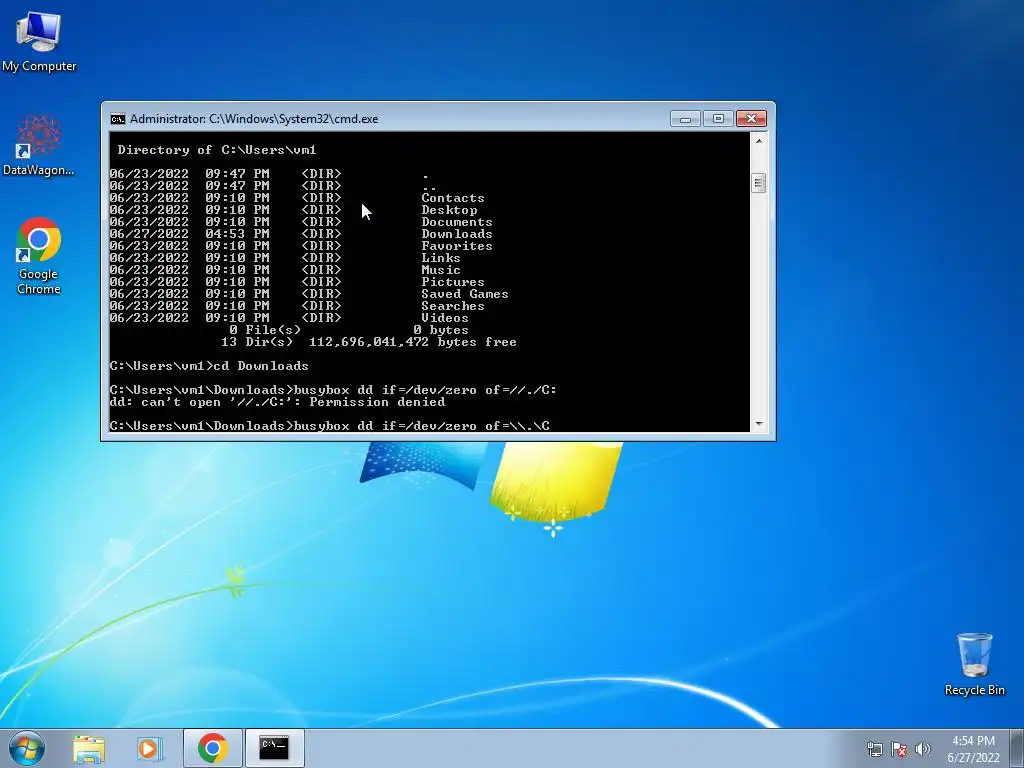Click the command with 'of=//./C:'

[333, 390]
